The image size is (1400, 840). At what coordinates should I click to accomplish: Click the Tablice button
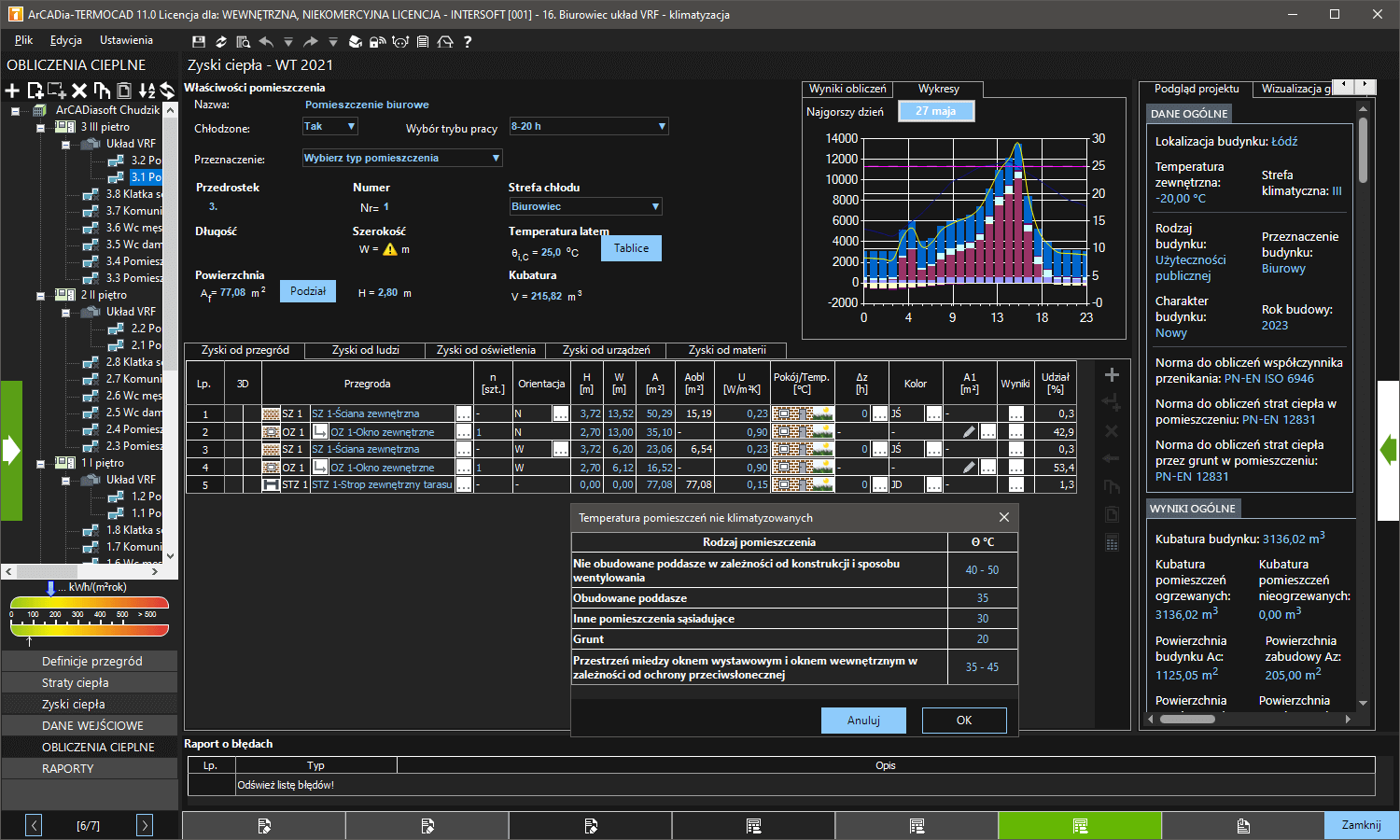click(631, 248)
